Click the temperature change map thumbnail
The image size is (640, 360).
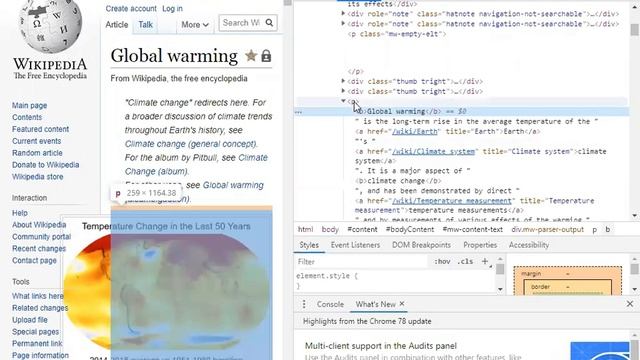pos(167,292)
